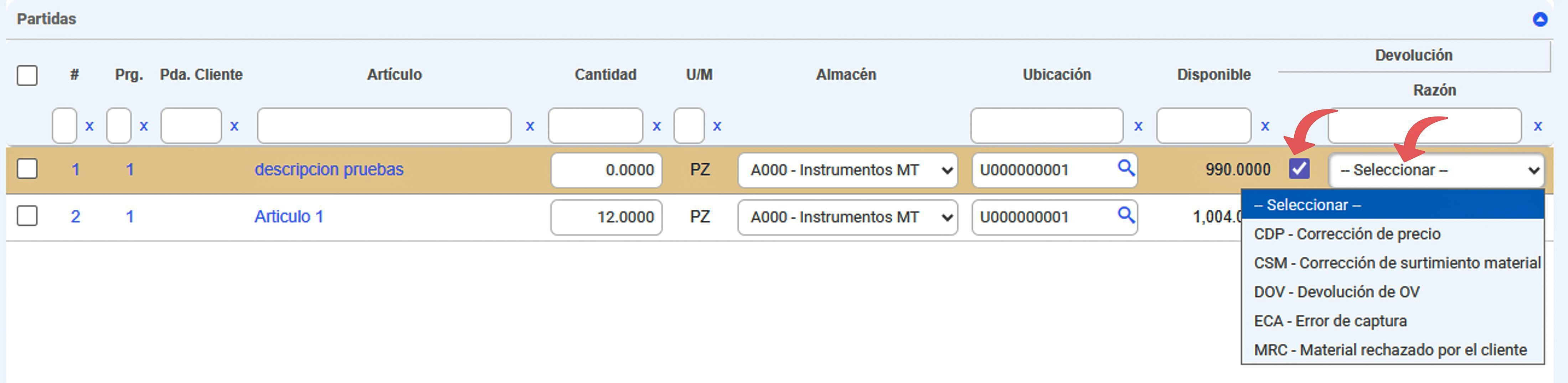Click the Artículo filter text field

383,126
